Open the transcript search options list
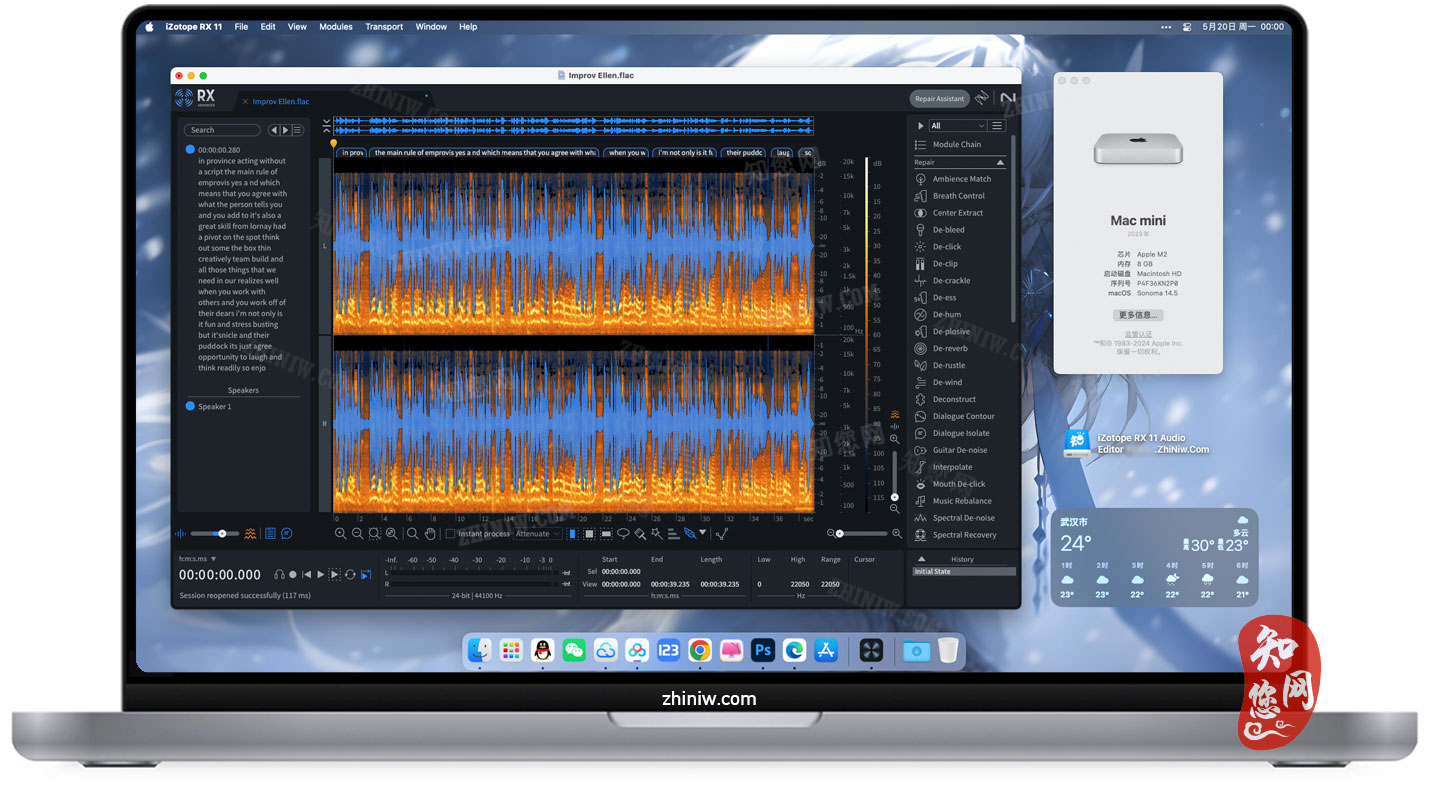This screenshot has height=797, width=1429. click(x=297, y=130)
